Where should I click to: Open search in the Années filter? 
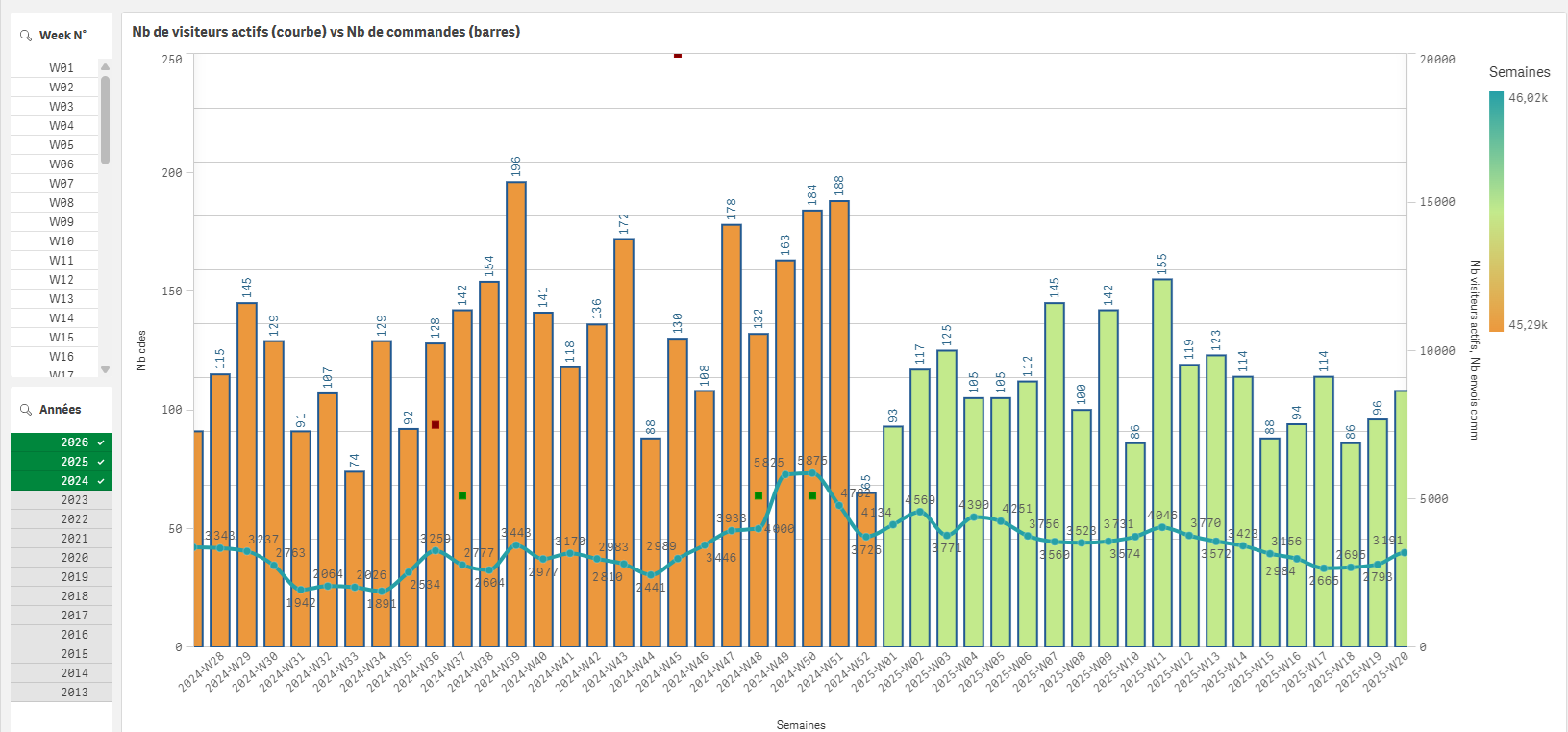point(26,410)
